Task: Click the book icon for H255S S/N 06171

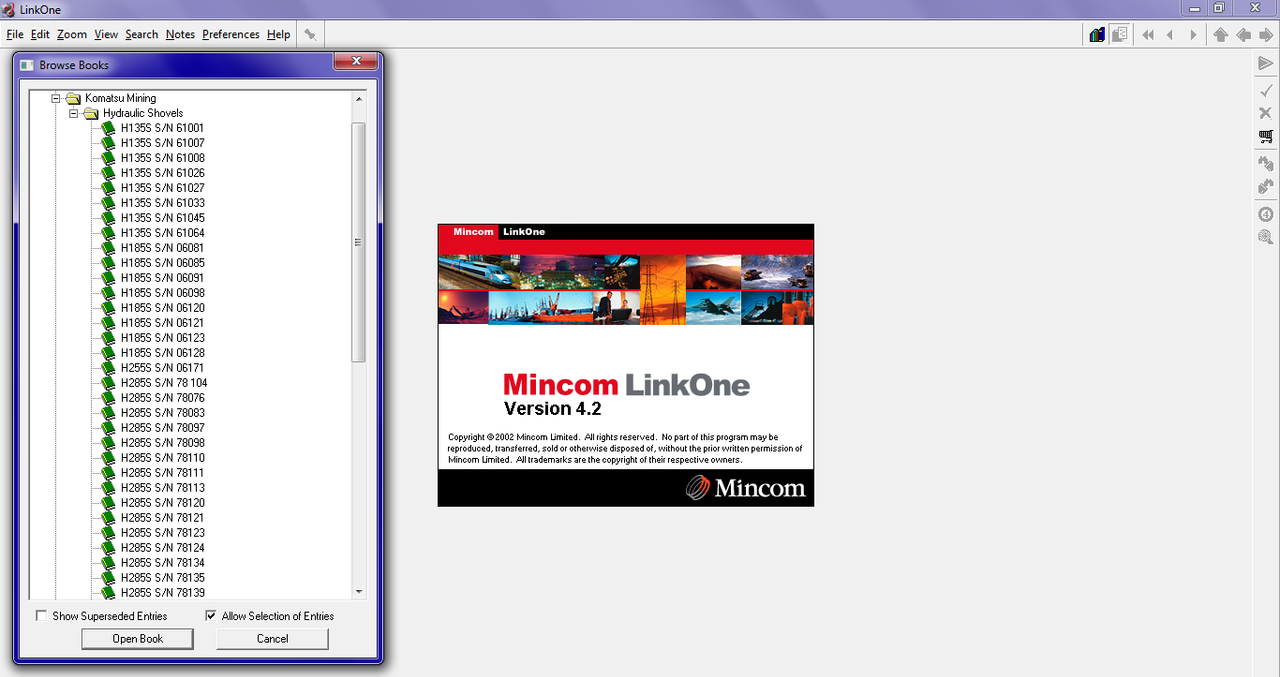Action: click(109, 368)
